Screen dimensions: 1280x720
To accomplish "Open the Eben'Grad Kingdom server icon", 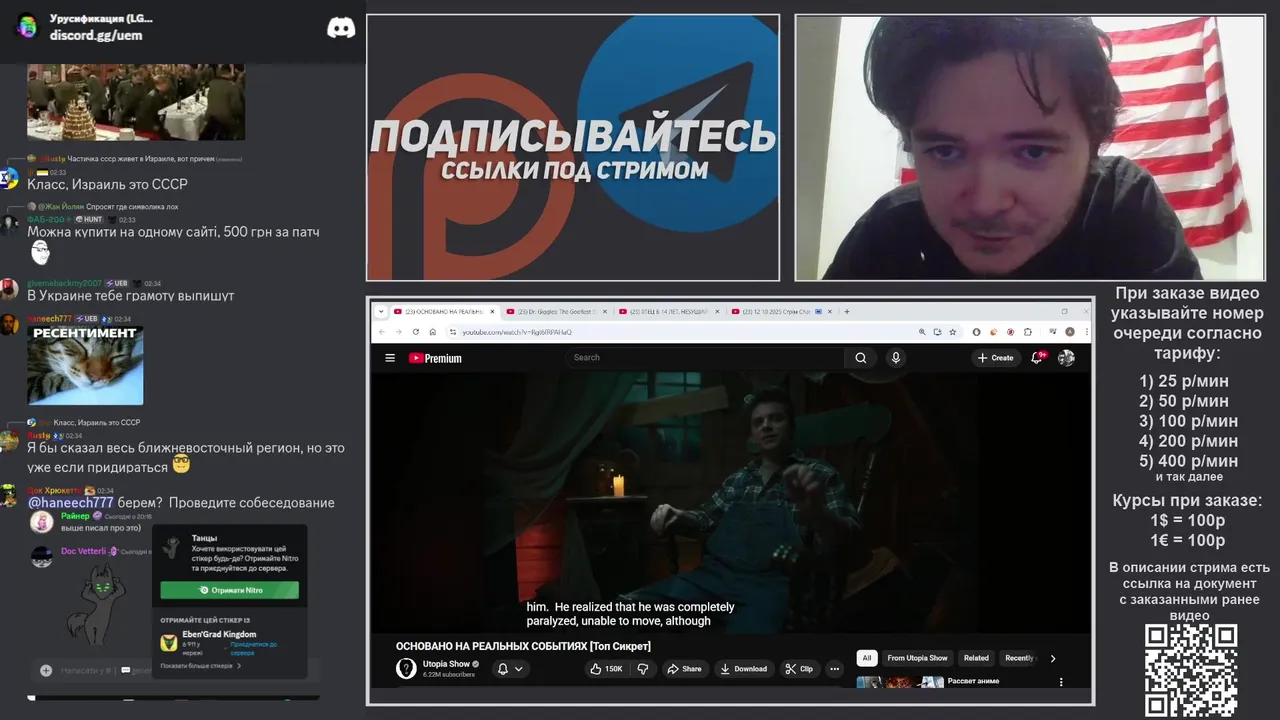I will [x=169, y=642].
